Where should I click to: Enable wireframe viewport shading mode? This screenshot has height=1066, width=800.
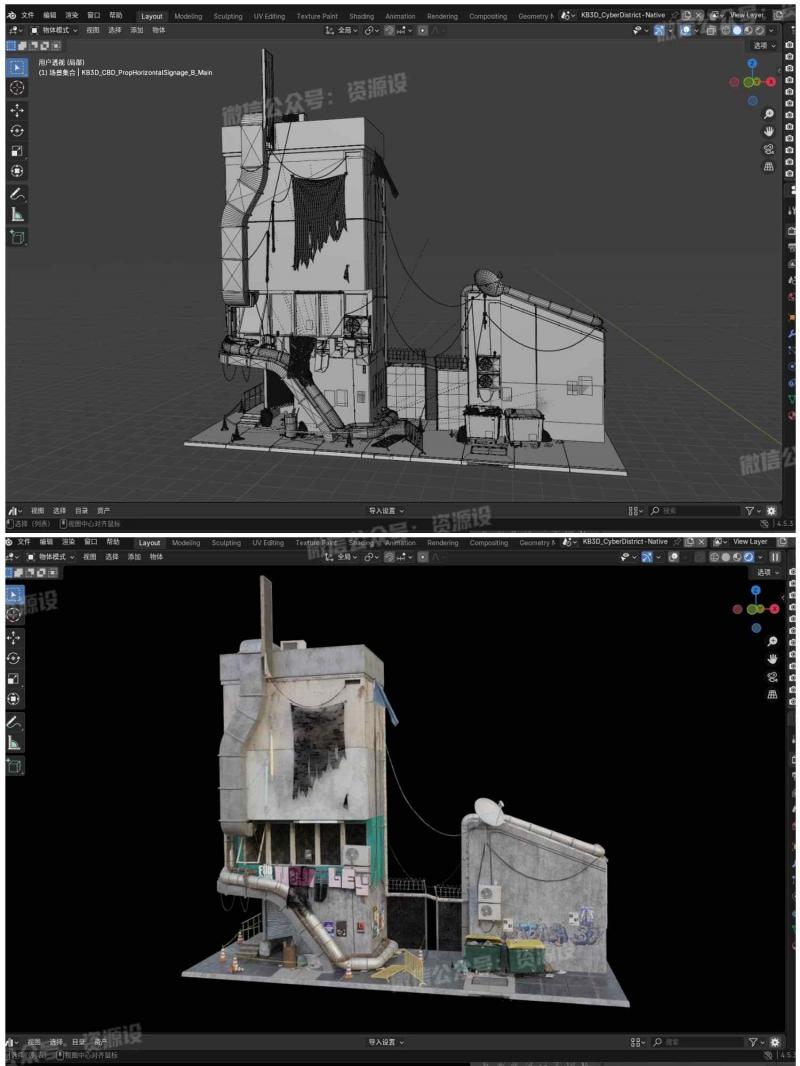tap(725, 30)
